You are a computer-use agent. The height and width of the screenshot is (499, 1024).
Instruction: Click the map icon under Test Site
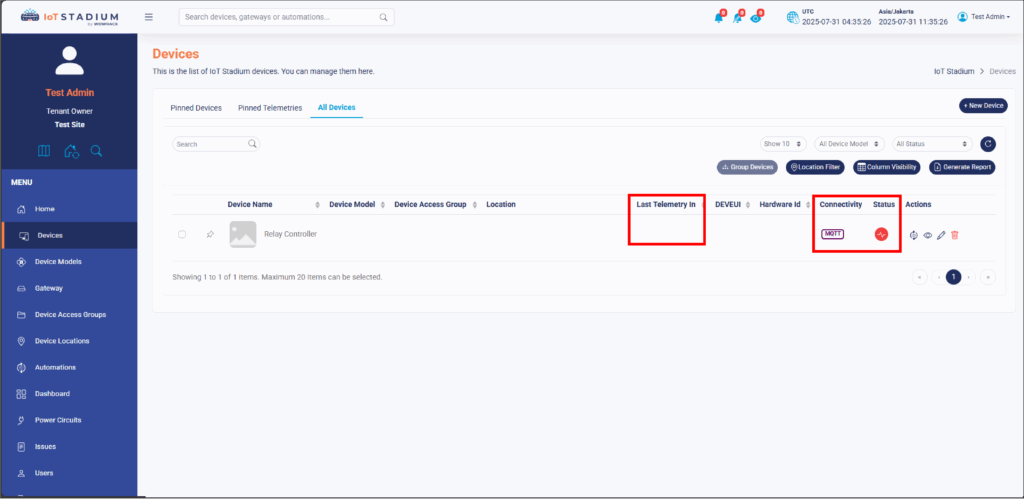44,151
